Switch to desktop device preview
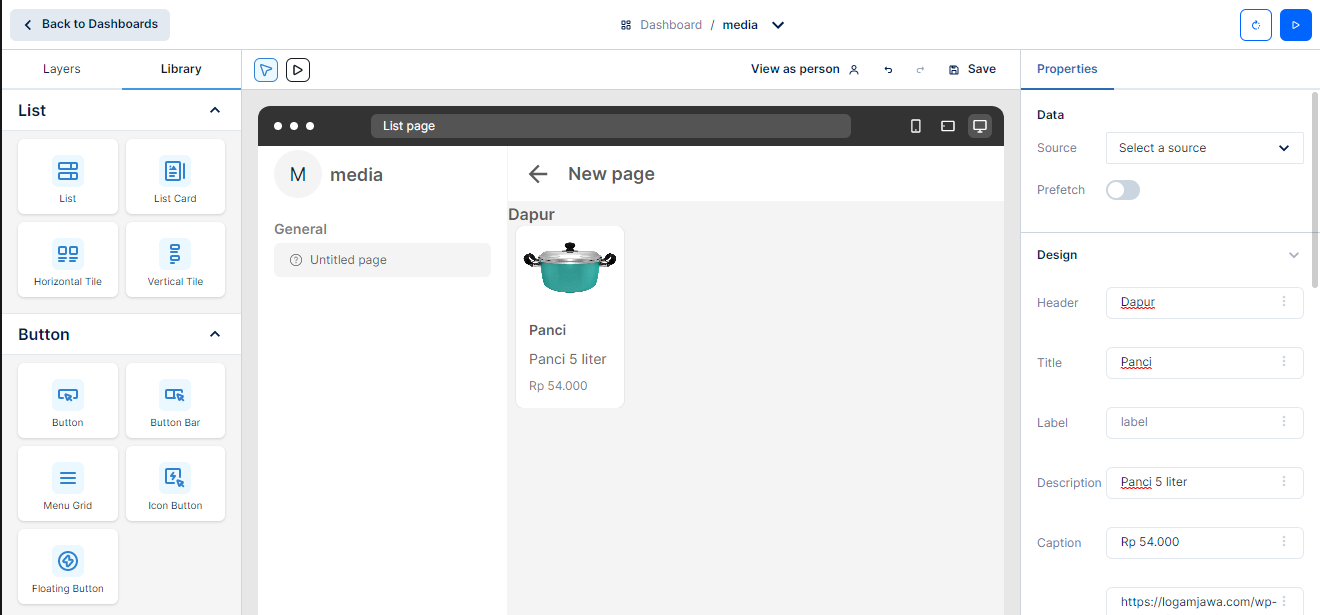Screen dimensions: 1320x615 [980, 126]
